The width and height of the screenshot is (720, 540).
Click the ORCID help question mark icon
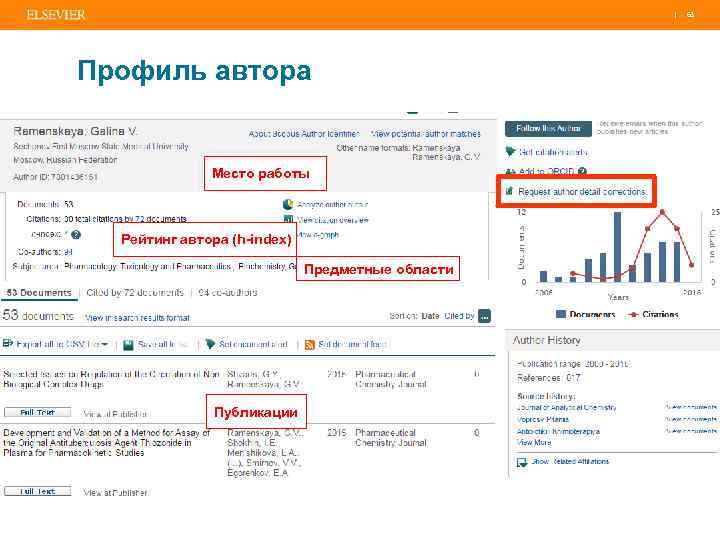(582, 171)
